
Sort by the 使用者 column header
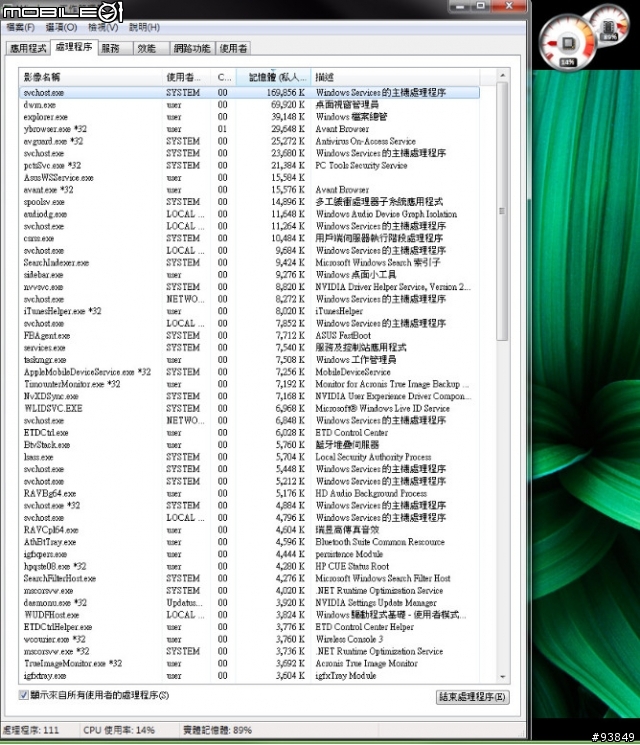point(186,77)
